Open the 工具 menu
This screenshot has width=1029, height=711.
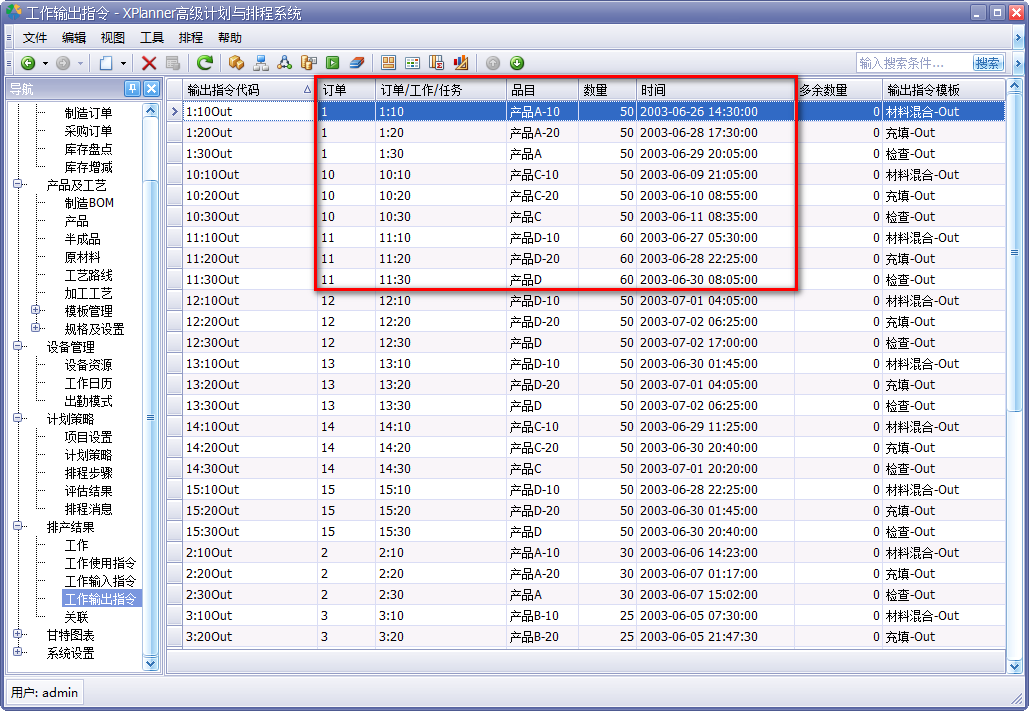152,37
